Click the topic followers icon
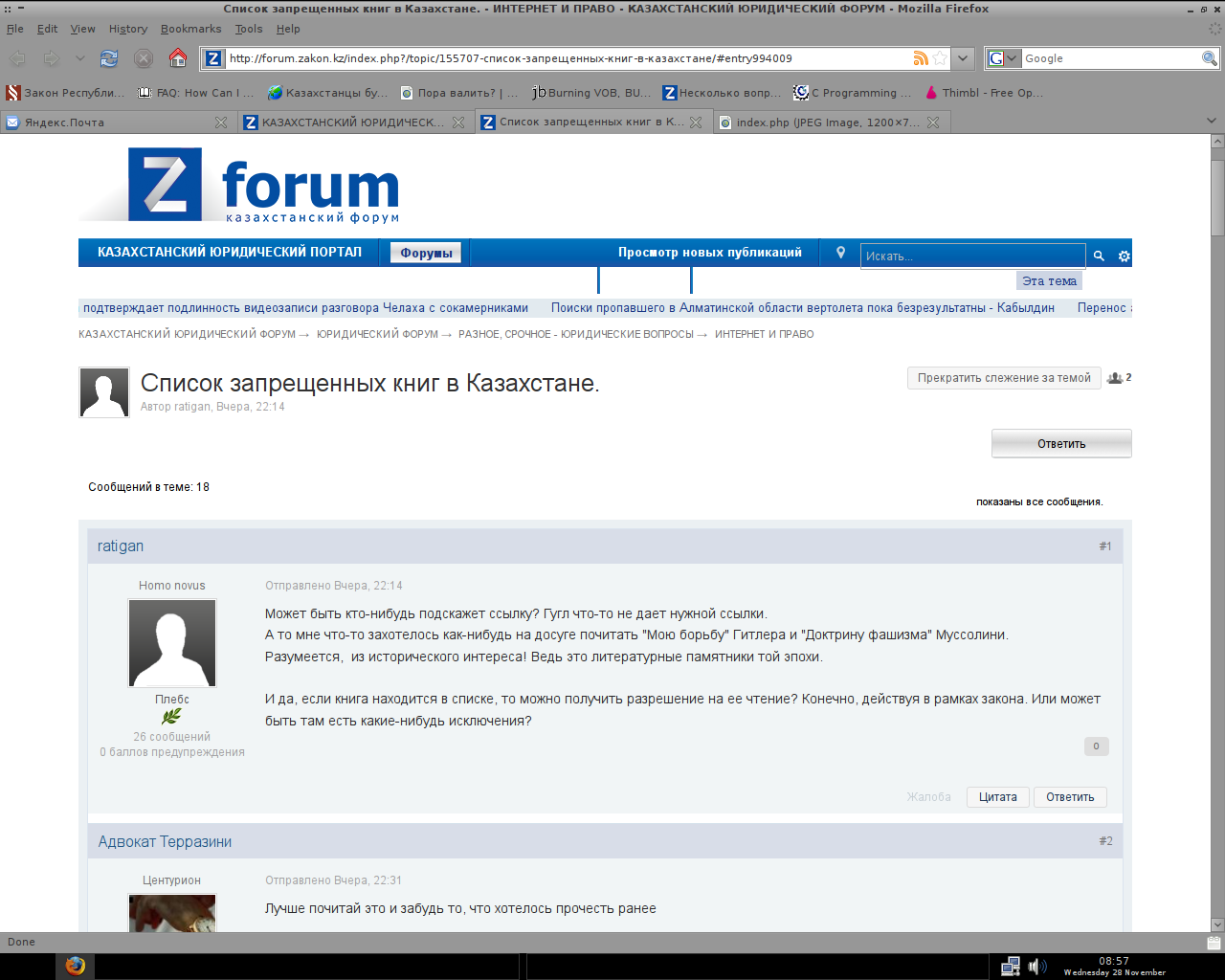The height and width of the screenshot is (980, 1225). coord(1115,378)
